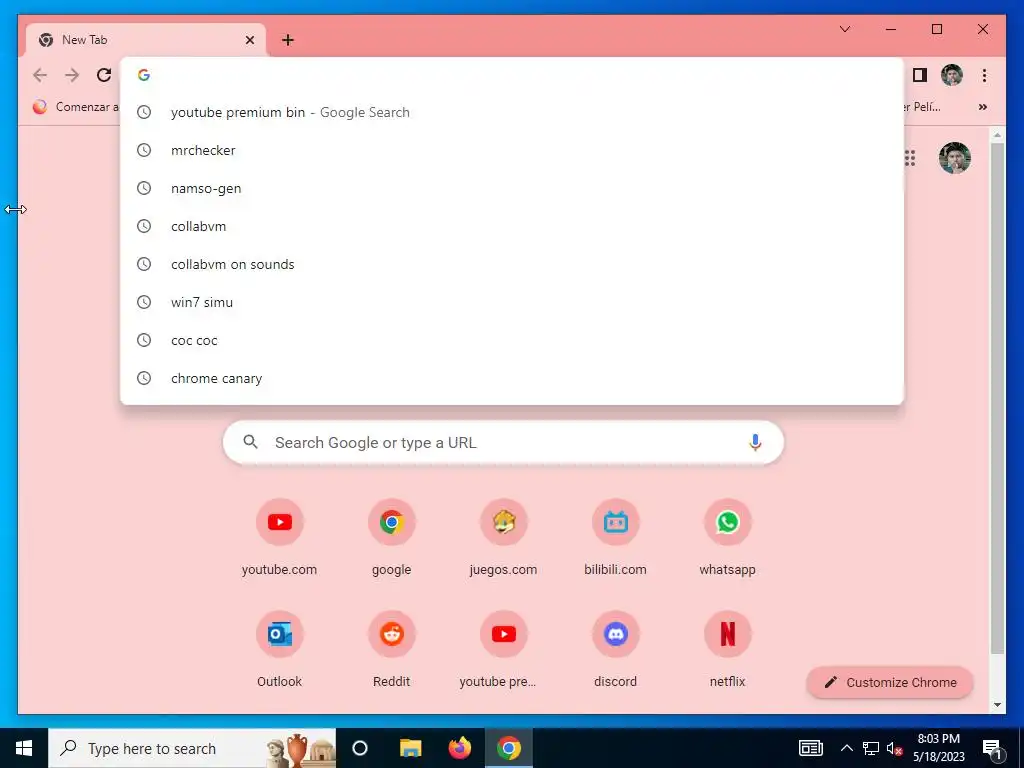Open discord shortcut tile
The height and width of the screenshot is (768, 1024).
point(616,650)
